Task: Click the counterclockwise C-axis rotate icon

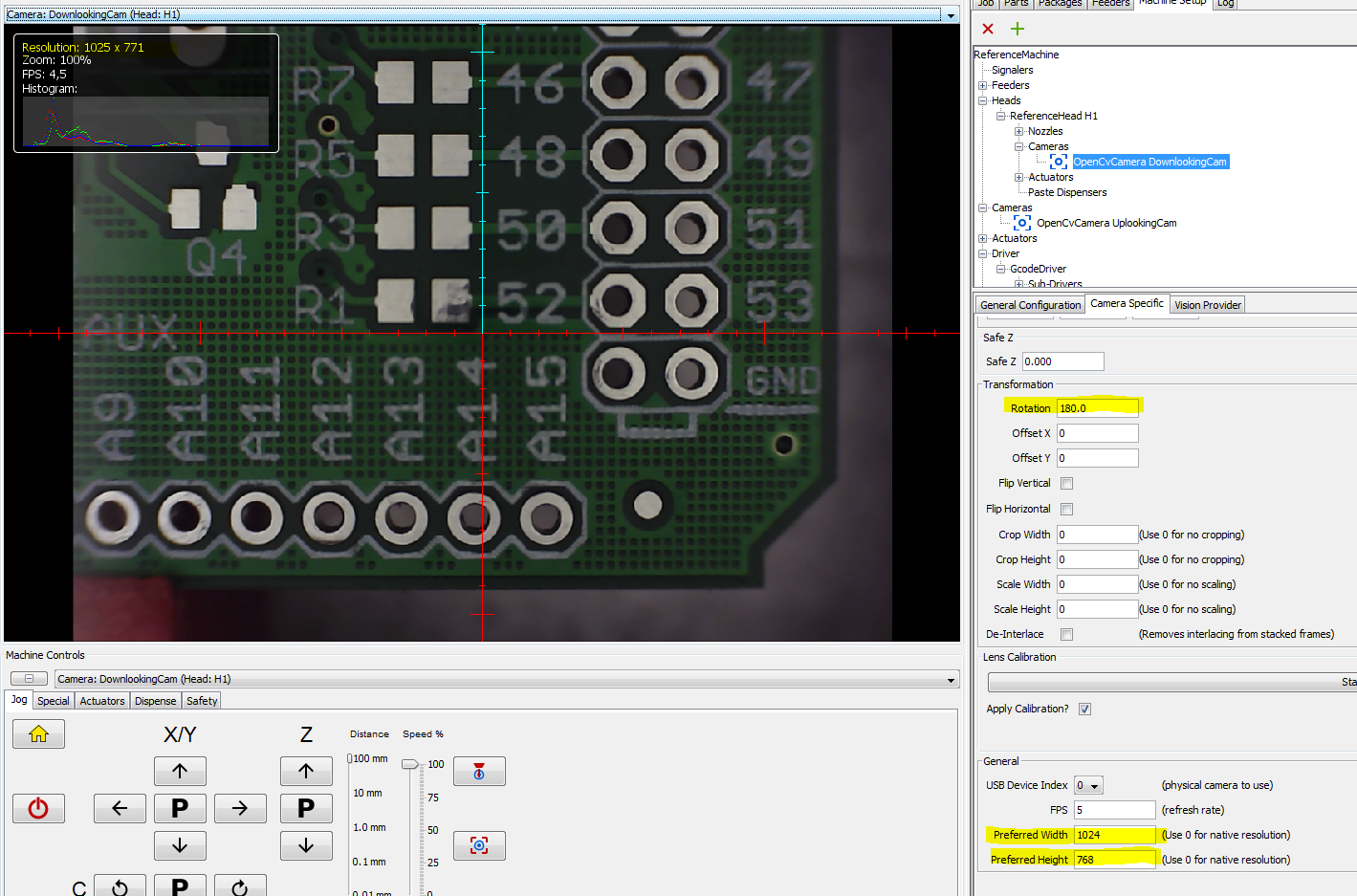Action: tap(120, 885)
